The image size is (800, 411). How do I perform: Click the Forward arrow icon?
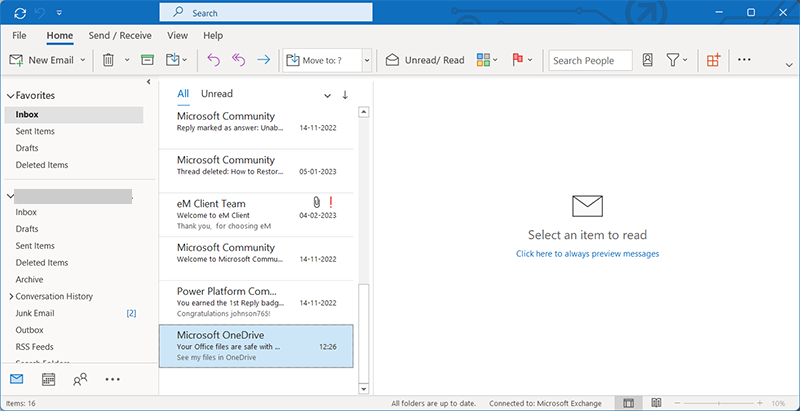pyautogui.click(x=263, y=60)
